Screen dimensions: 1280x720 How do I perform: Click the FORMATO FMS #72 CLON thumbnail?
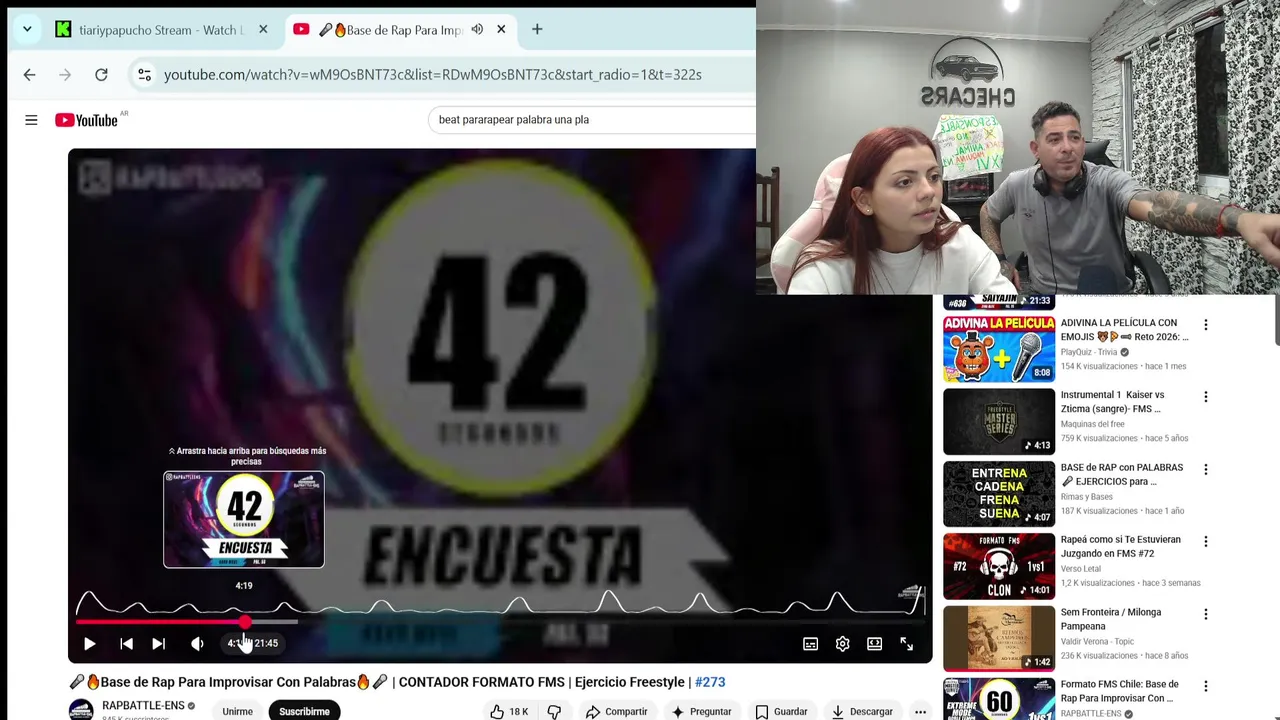[x=999, y=566]
